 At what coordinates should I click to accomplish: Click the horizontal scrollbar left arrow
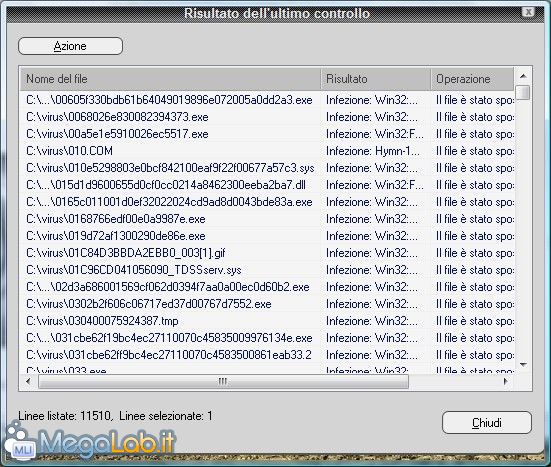tap(28, 381)
